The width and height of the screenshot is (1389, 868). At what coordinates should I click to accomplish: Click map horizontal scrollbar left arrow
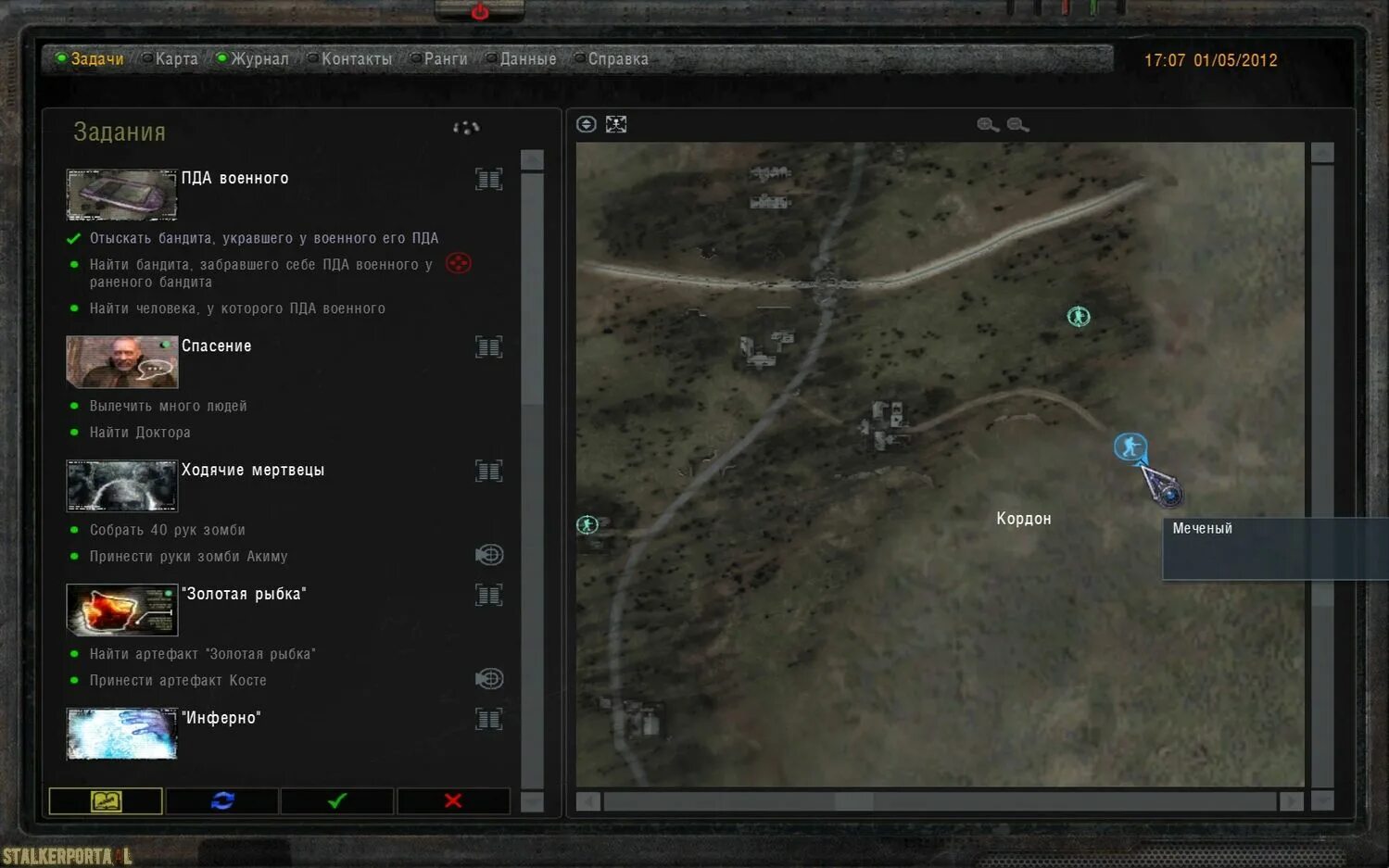[x=587, y=801]
